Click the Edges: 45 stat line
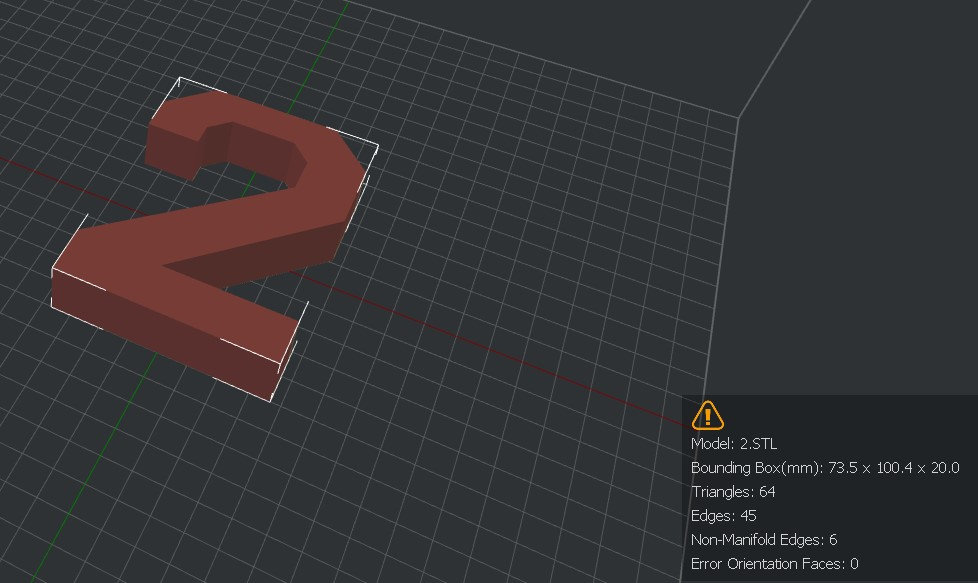The height and width of the screenshot is (583, 978). point(723,515)
